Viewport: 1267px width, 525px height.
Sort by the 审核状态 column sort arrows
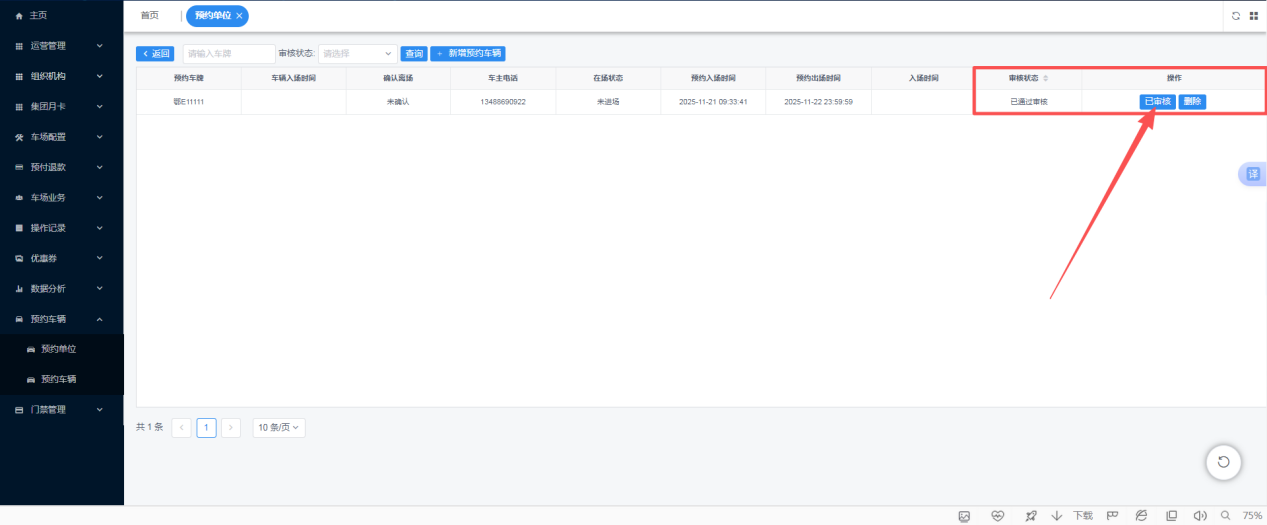(x=1046, y=78)
